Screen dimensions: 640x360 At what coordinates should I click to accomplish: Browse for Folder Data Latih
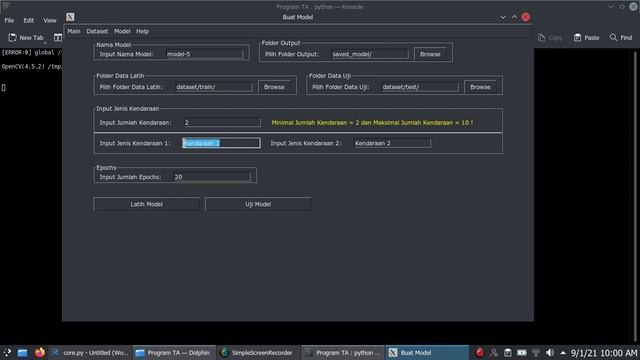pos(274,87)
